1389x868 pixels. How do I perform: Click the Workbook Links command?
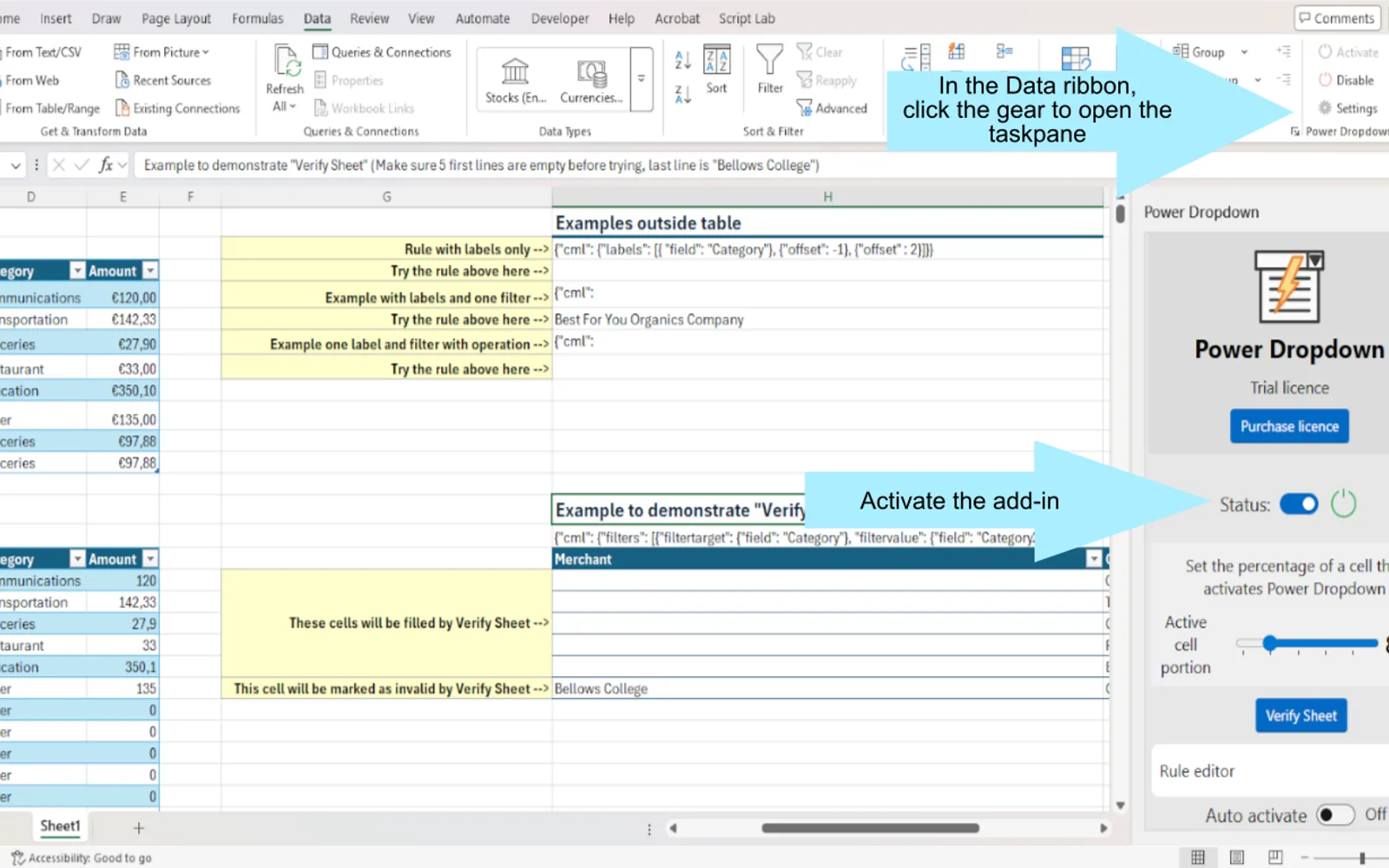click(364, 108)
